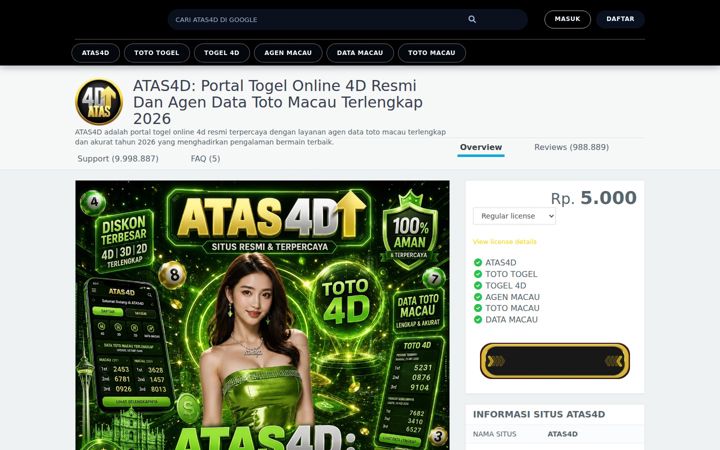Click the green check icon beside ATAS4D
This screenshot has width=720, height=450.
pos(478,263)
